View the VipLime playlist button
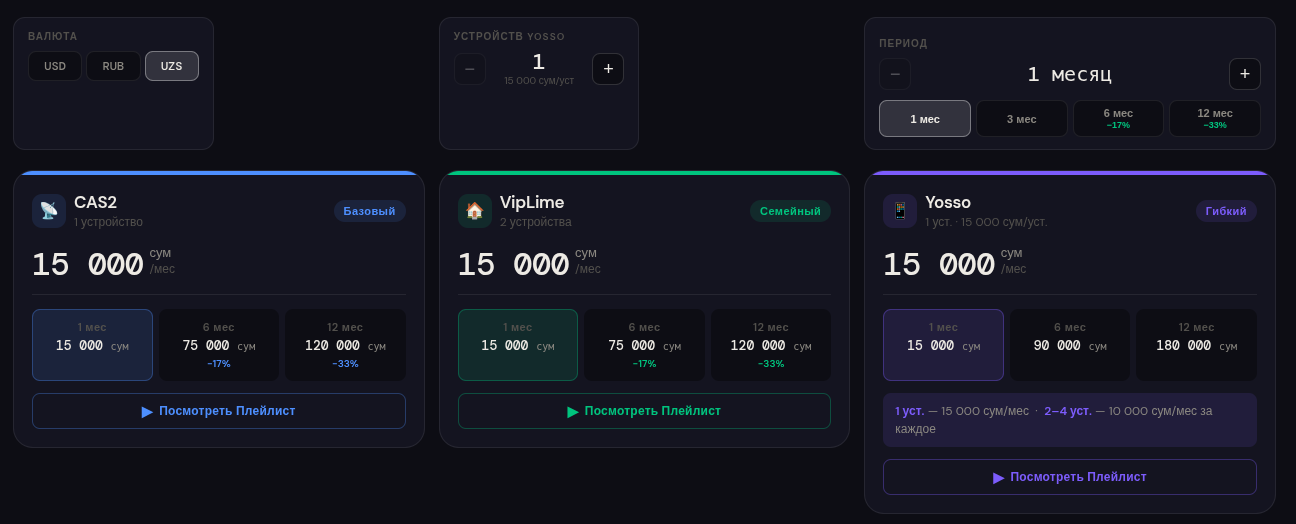Screen dimensions: 1296x524 (x=644, y=411)
